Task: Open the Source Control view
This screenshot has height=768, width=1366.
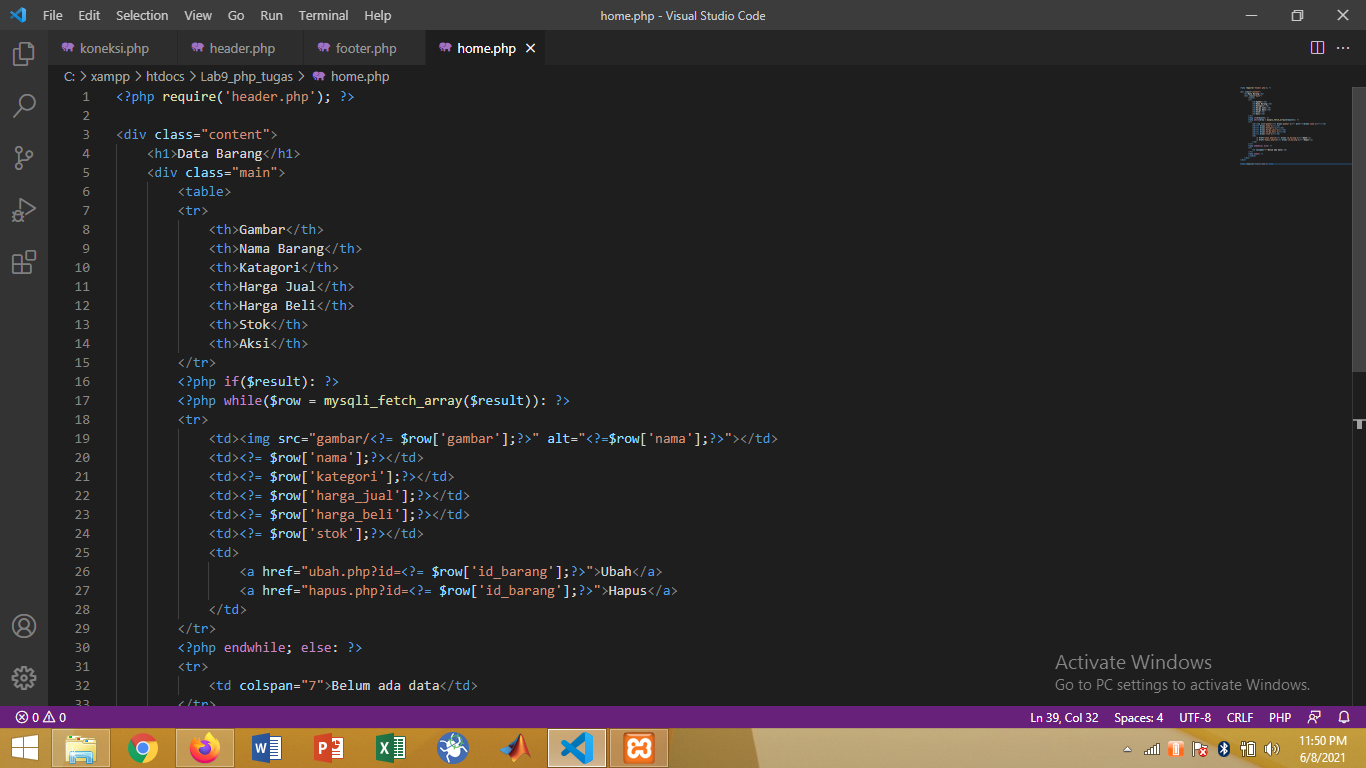Action: (24, 158)
